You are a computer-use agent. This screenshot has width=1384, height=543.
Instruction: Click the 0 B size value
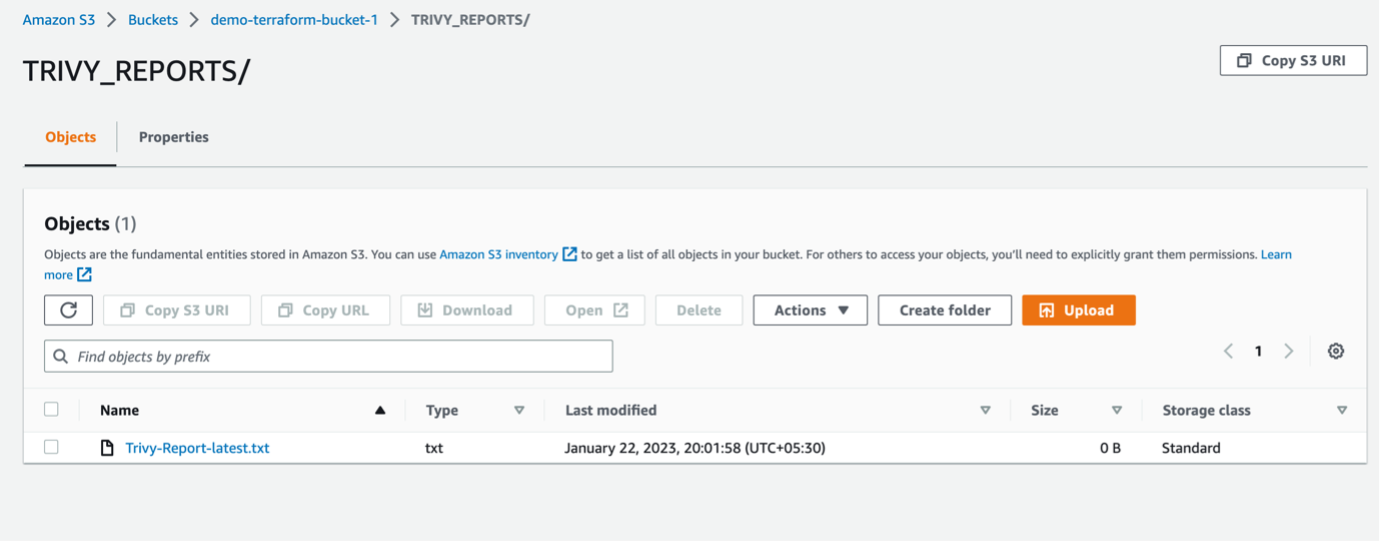(x=1110, y=448)
